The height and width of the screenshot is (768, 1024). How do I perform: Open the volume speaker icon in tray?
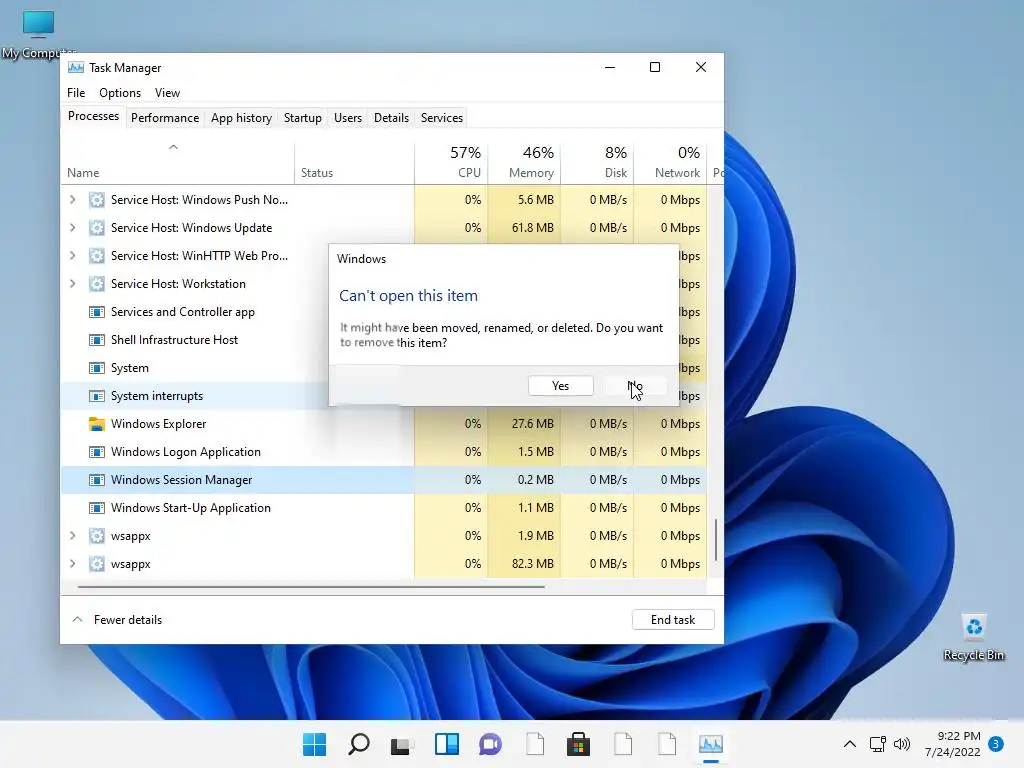(902, 744)
